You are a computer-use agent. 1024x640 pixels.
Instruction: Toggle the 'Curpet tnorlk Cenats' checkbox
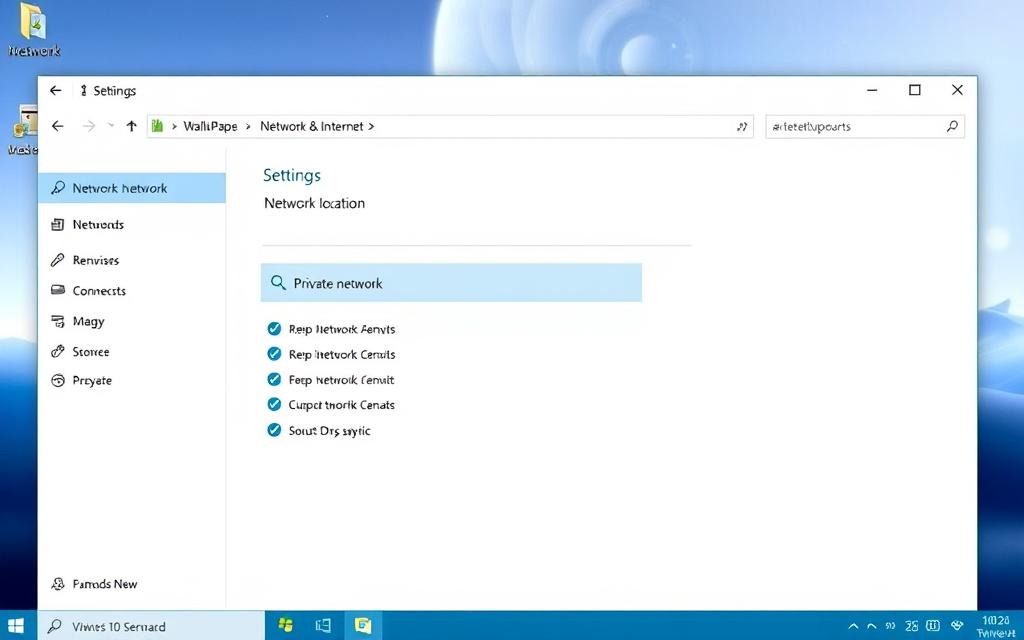coord(274,405)
